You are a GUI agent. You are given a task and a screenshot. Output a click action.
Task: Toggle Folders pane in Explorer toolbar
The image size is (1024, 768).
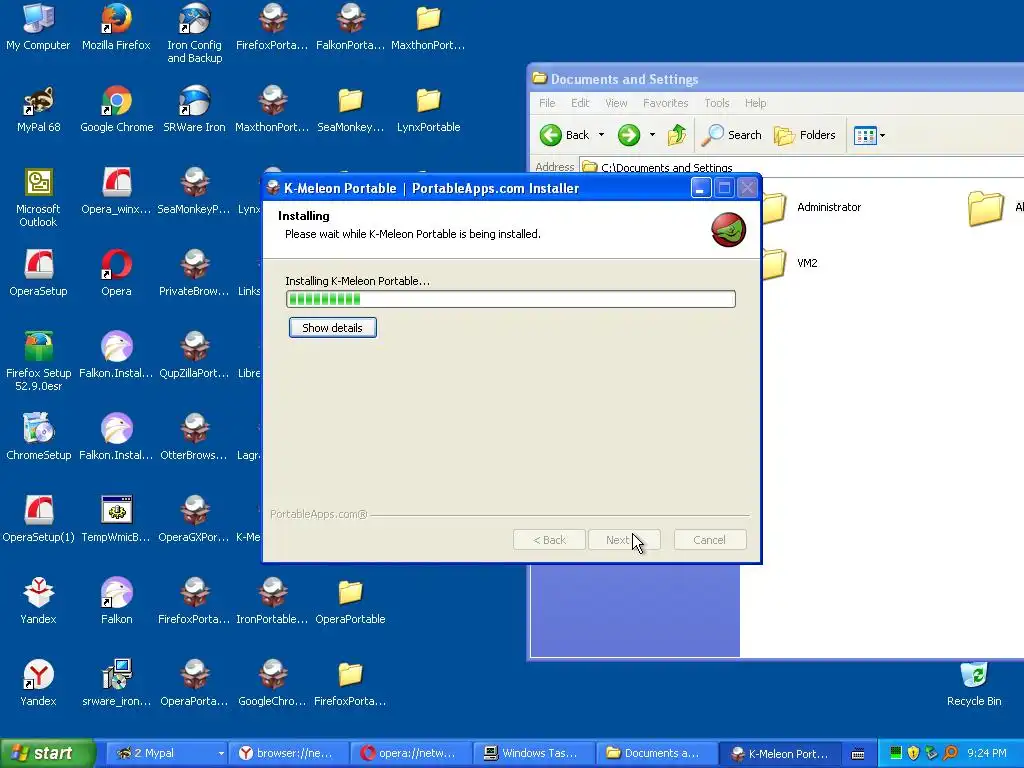tap(805, 135)
